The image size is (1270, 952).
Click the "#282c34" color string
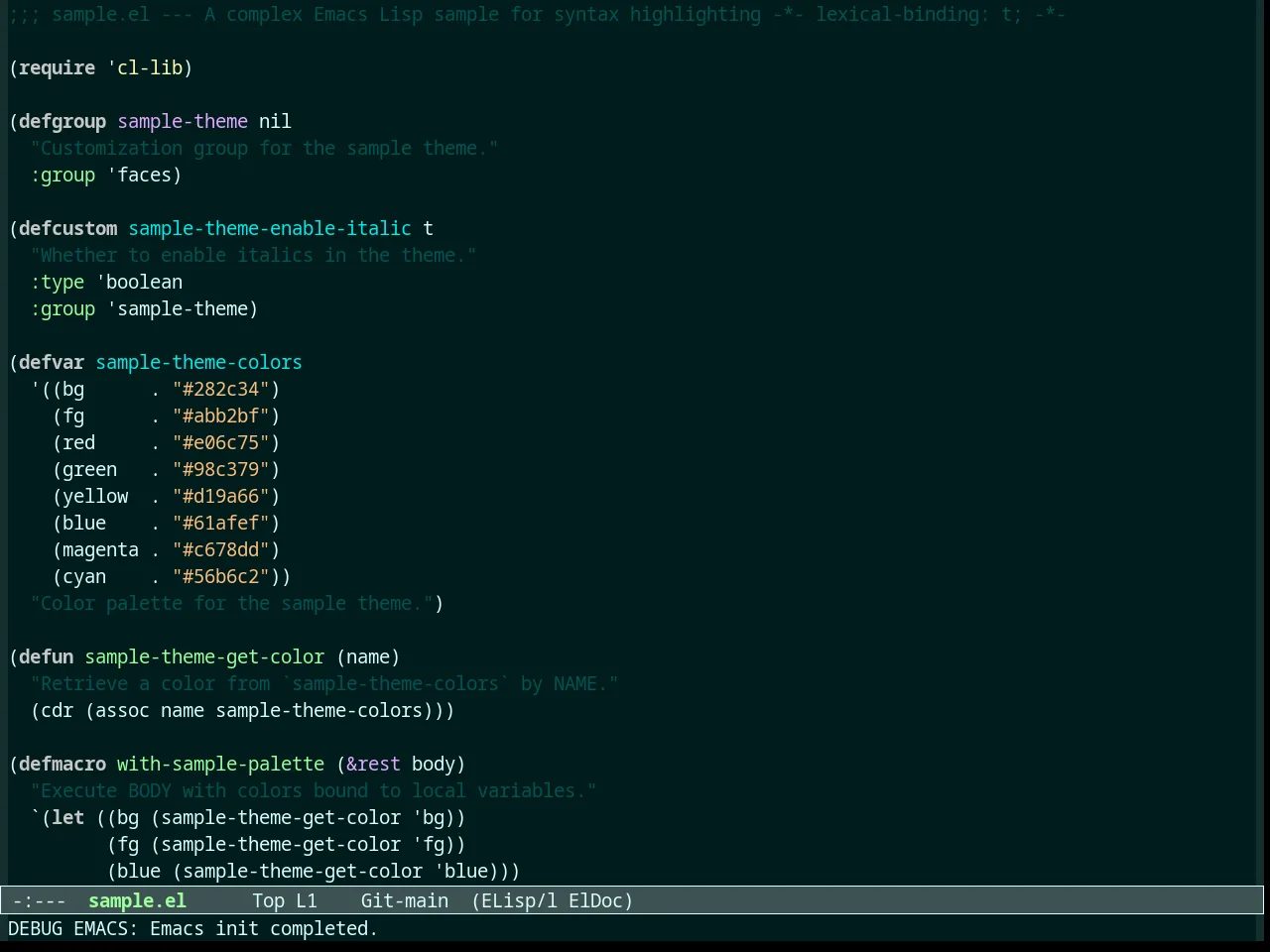pos(221,389)
